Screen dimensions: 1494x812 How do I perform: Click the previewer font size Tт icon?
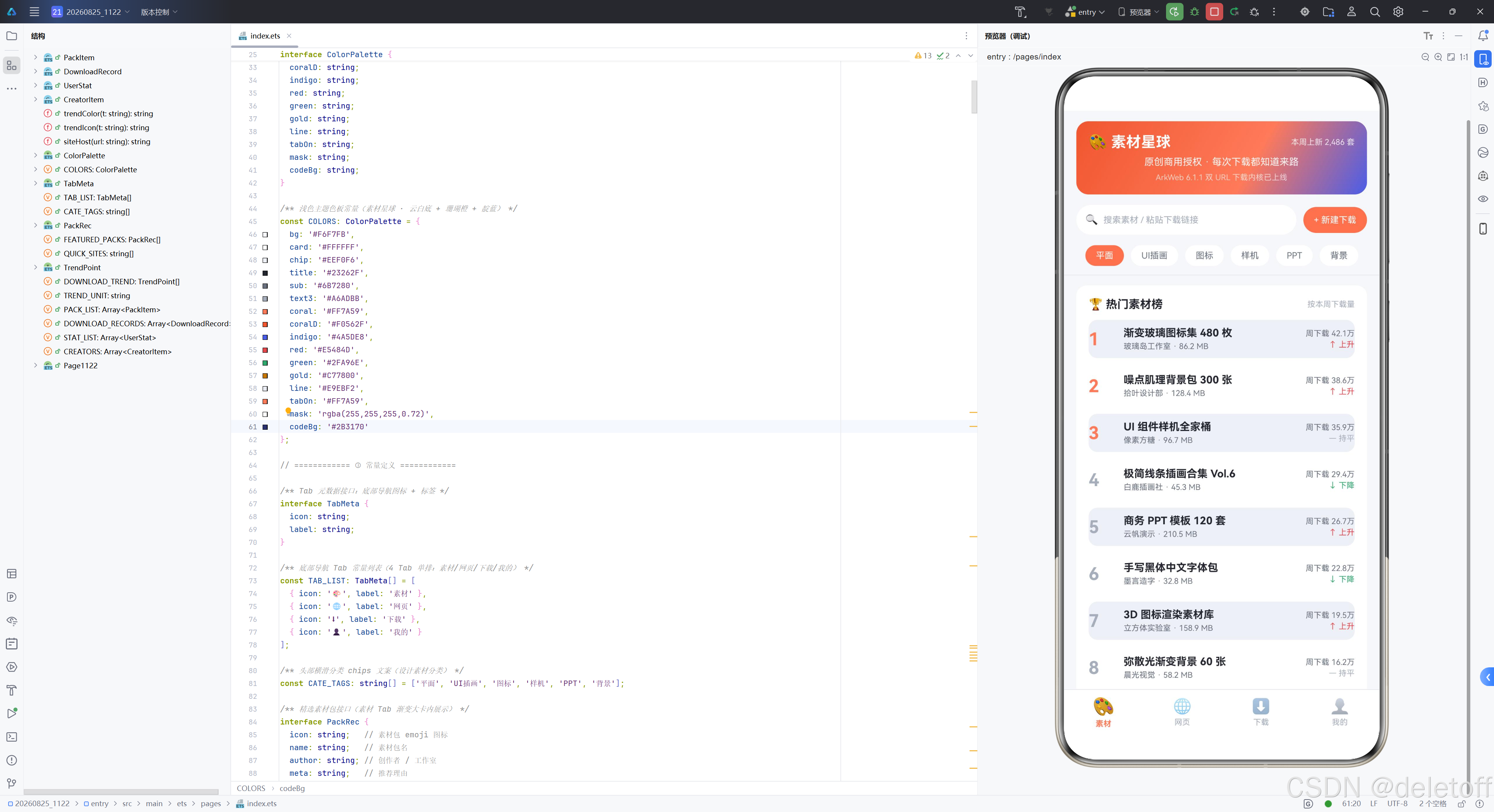click(x=1429, y=36)
